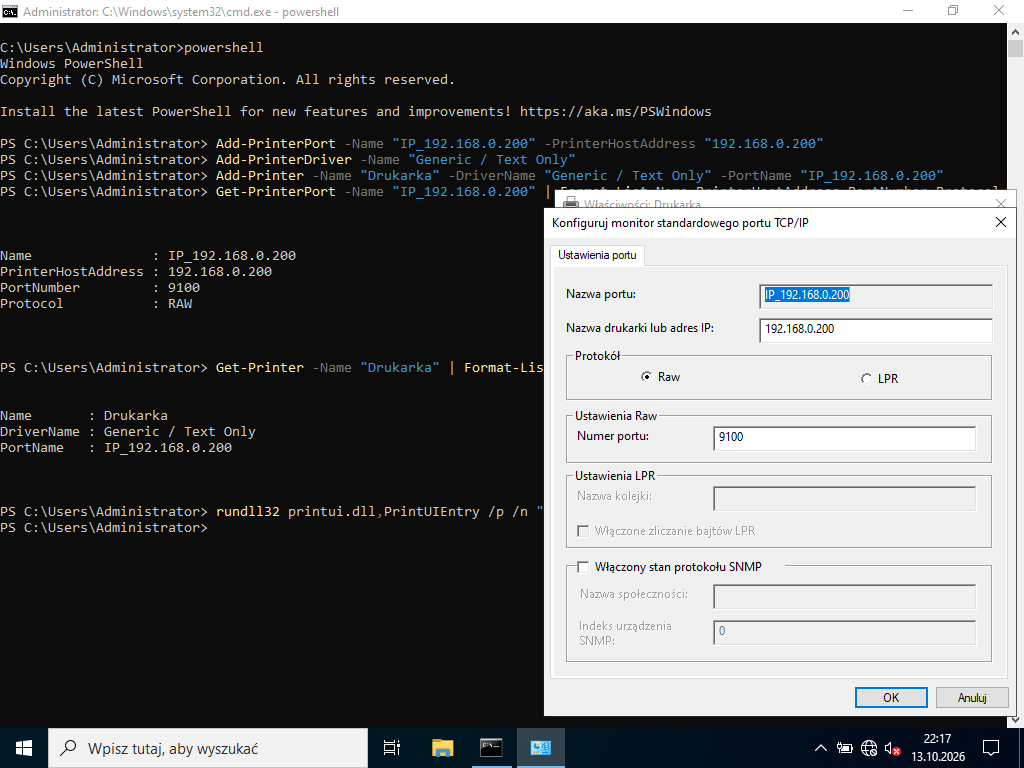The height and width of the screenshot is (768, 1024).
Task: Click the Windows Start button
Action: (24, 748)
